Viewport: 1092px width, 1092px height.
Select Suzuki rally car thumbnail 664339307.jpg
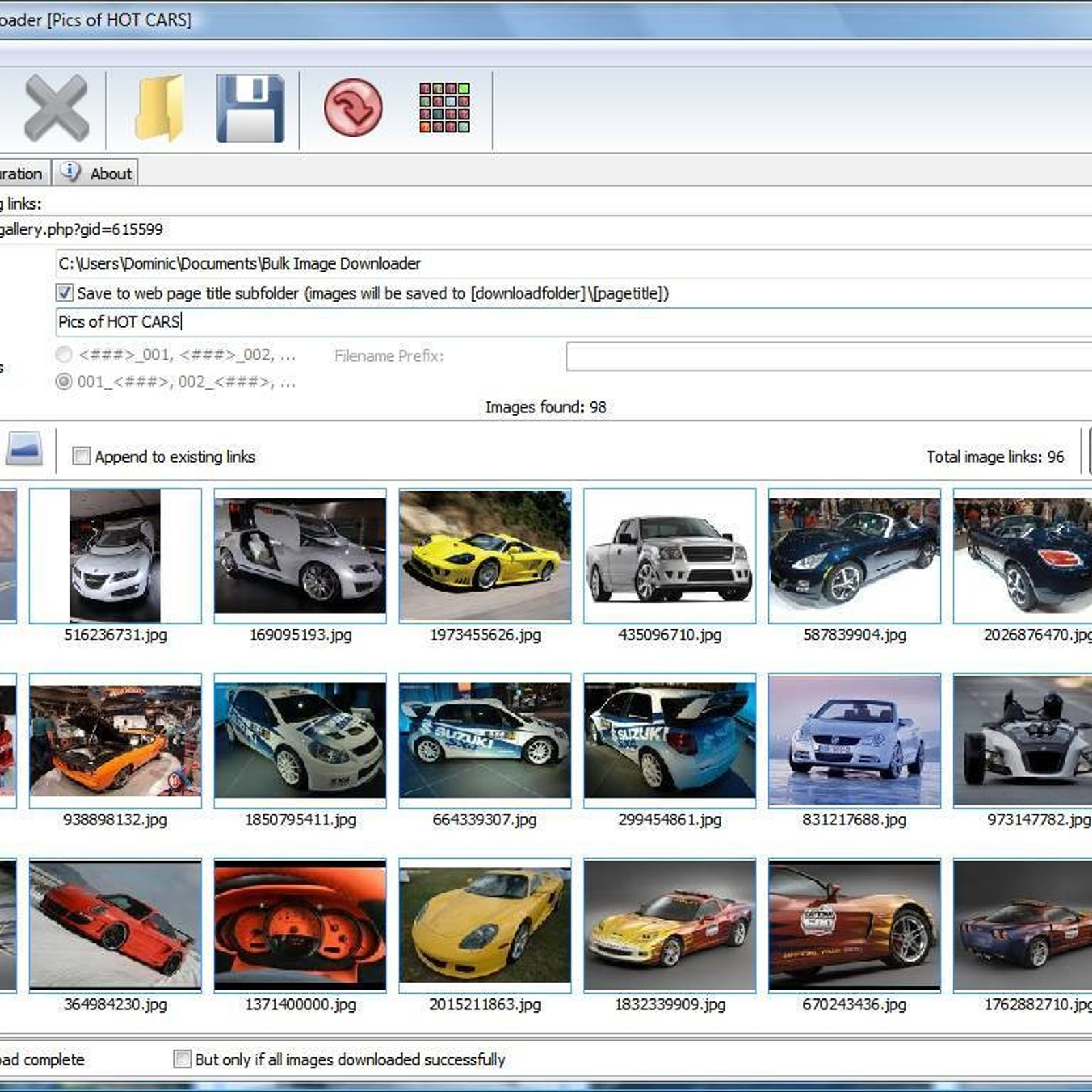[485, 741]
